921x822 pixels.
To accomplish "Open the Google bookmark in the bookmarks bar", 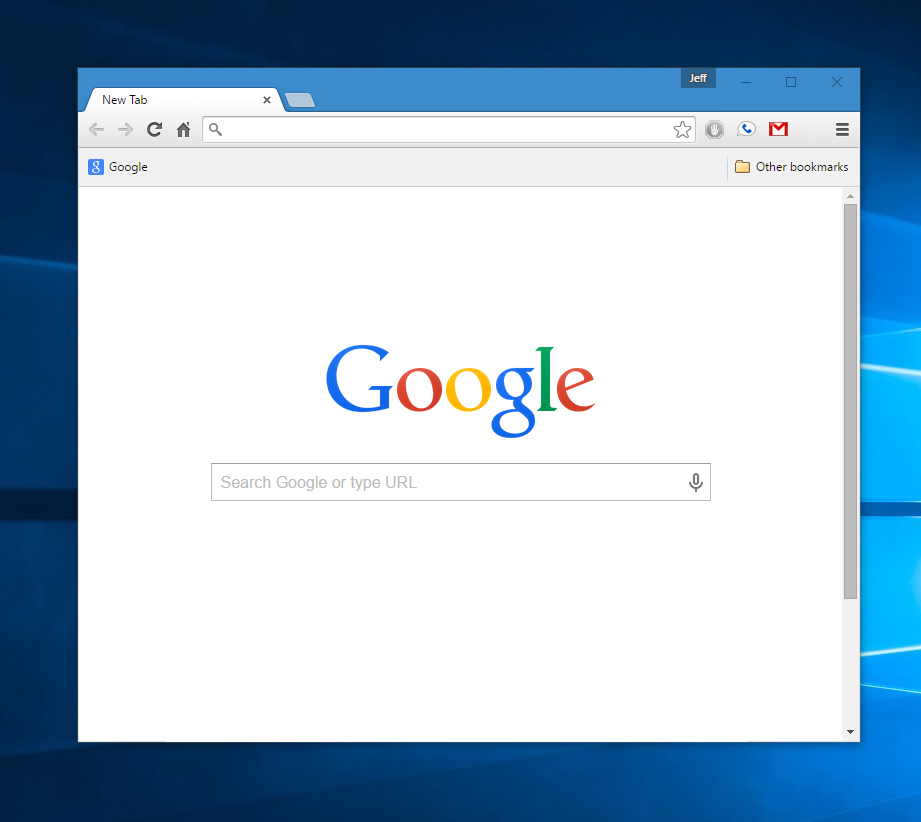I will 118,167.
